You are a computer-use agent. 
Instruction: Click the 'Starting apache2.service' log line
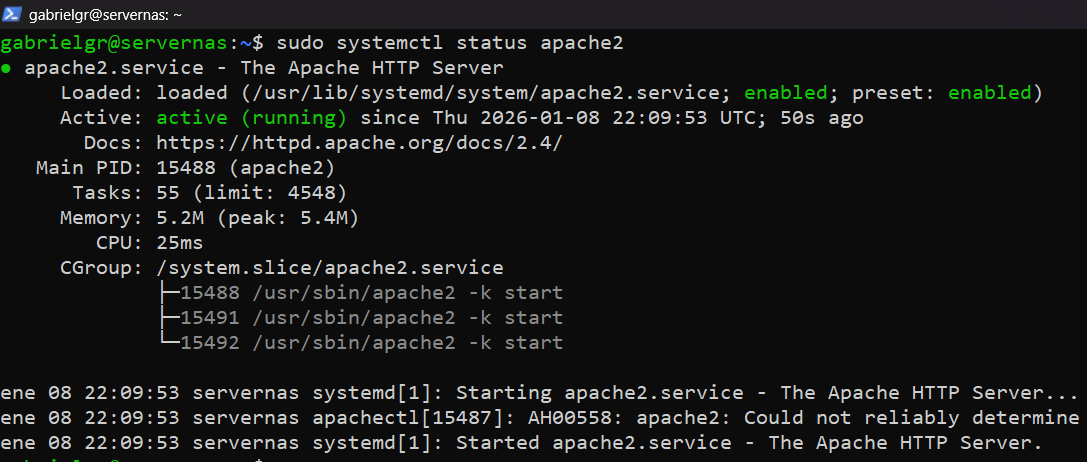(x=540, y=393)
